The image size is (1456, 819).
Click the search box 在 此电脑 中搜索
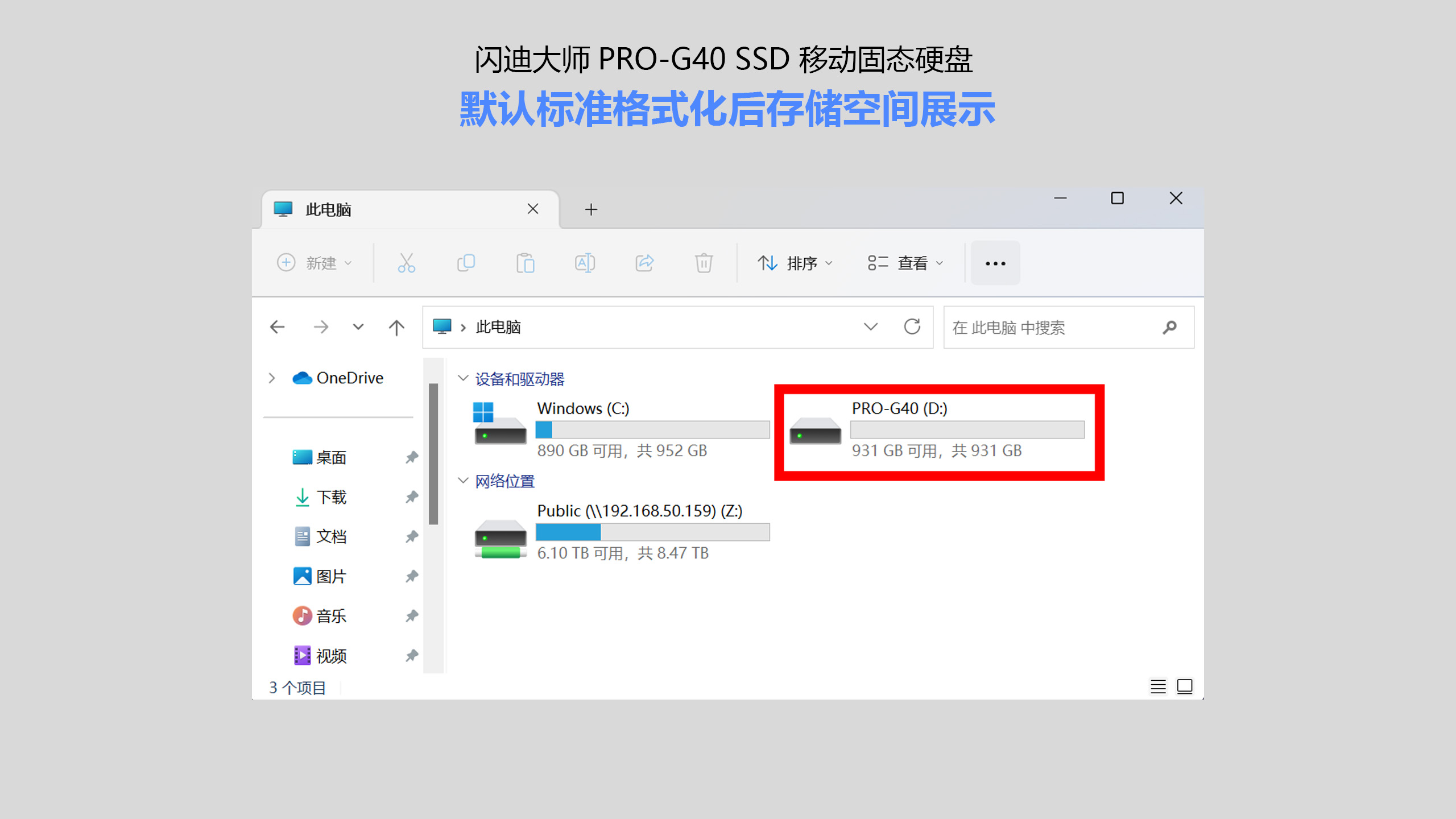1069,327
